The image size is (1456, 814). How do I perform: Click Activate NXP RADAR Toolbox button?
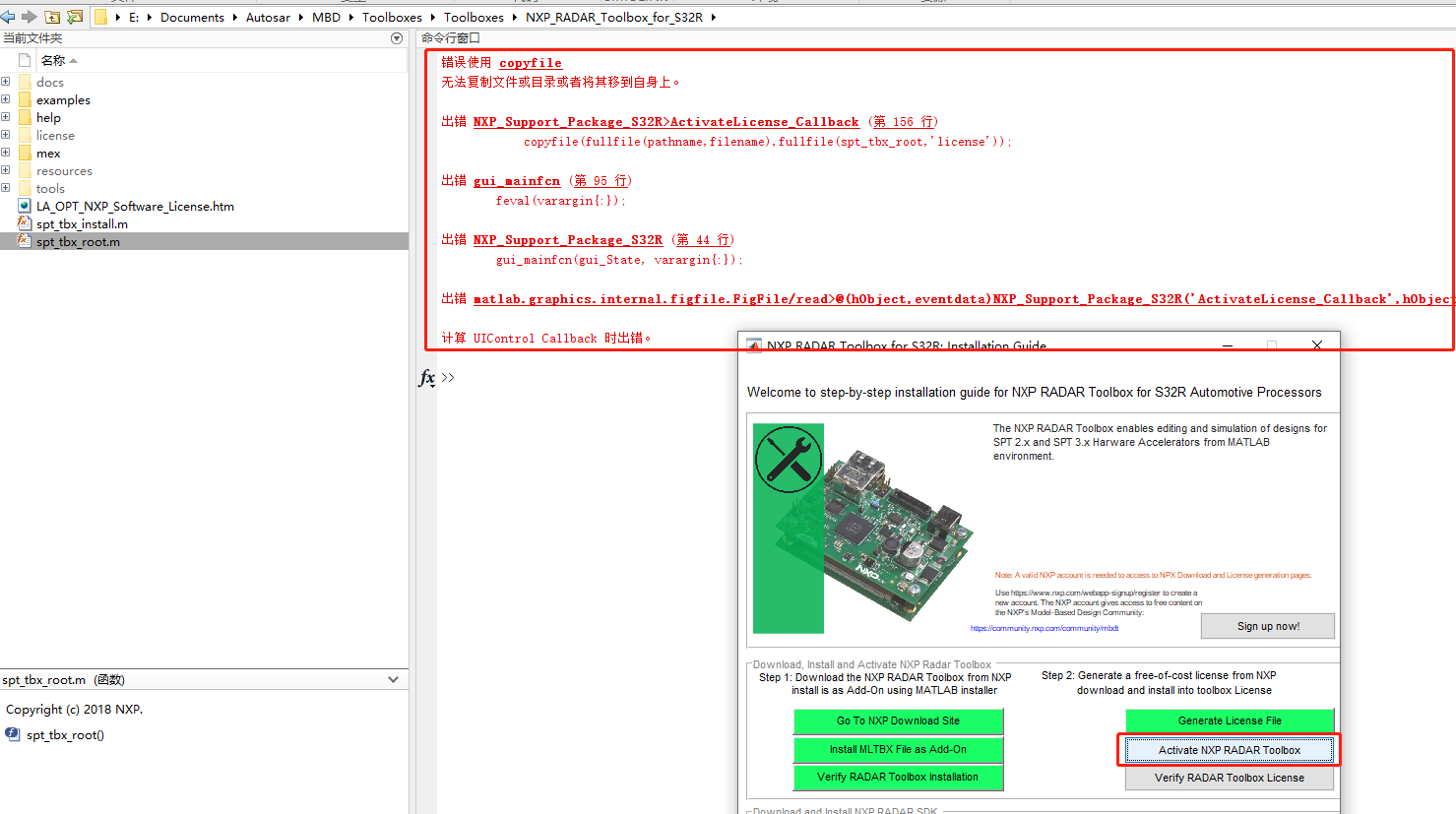[x=1230, y=750]
